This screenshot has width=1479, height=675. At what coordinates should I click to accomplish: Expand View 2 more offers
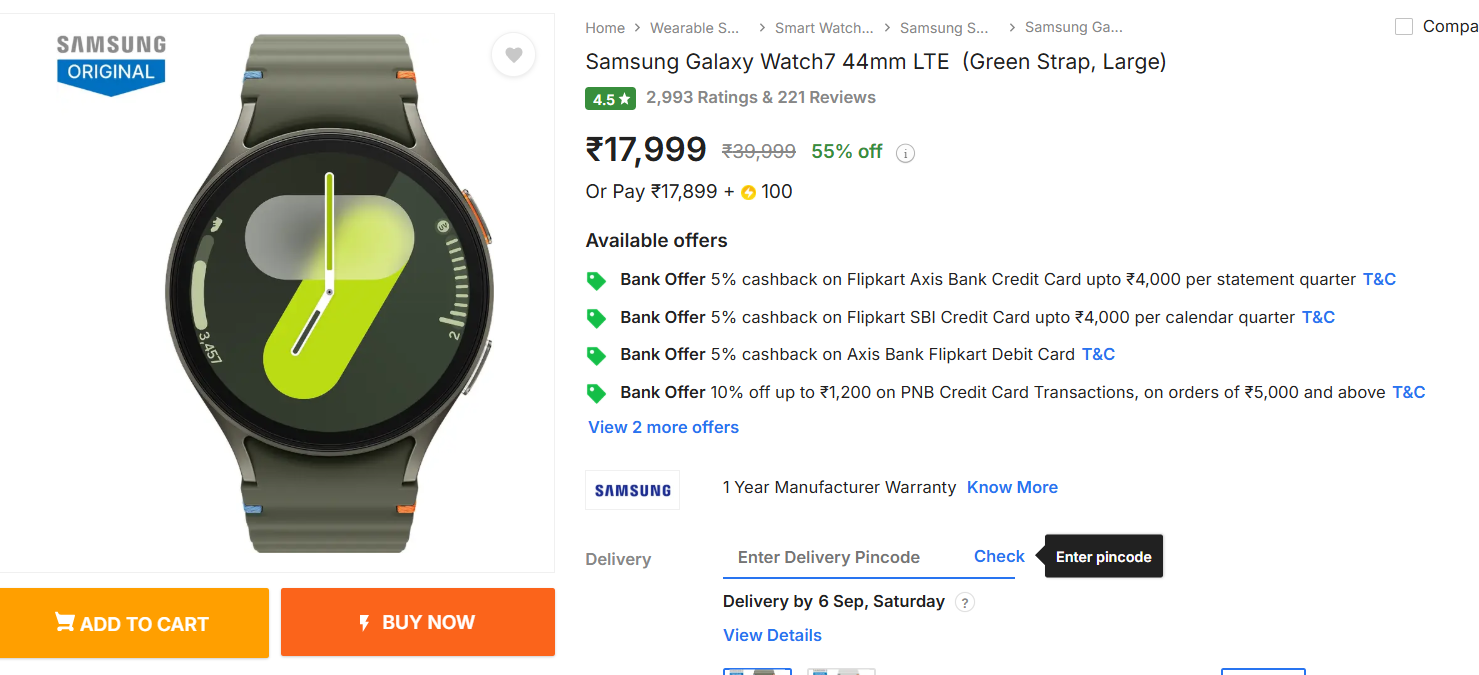[x=663, y=427]
